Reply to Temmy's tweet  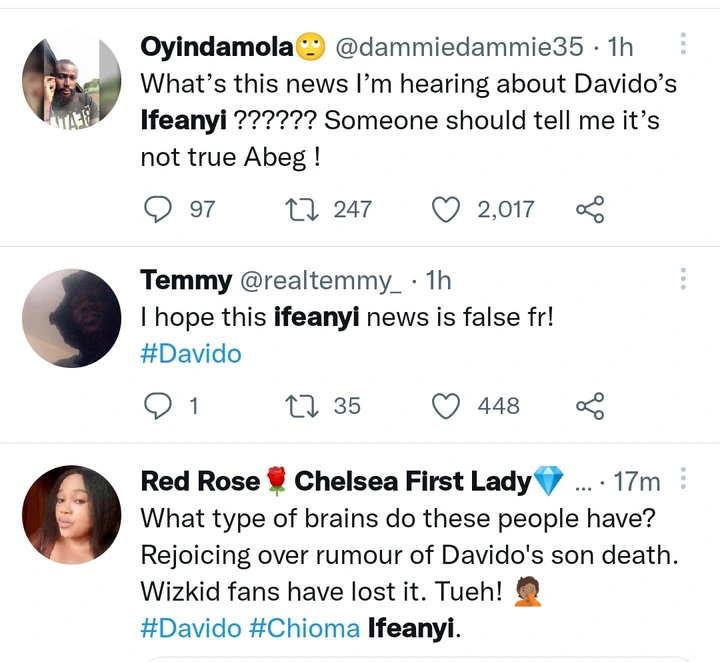coord(161,405)
